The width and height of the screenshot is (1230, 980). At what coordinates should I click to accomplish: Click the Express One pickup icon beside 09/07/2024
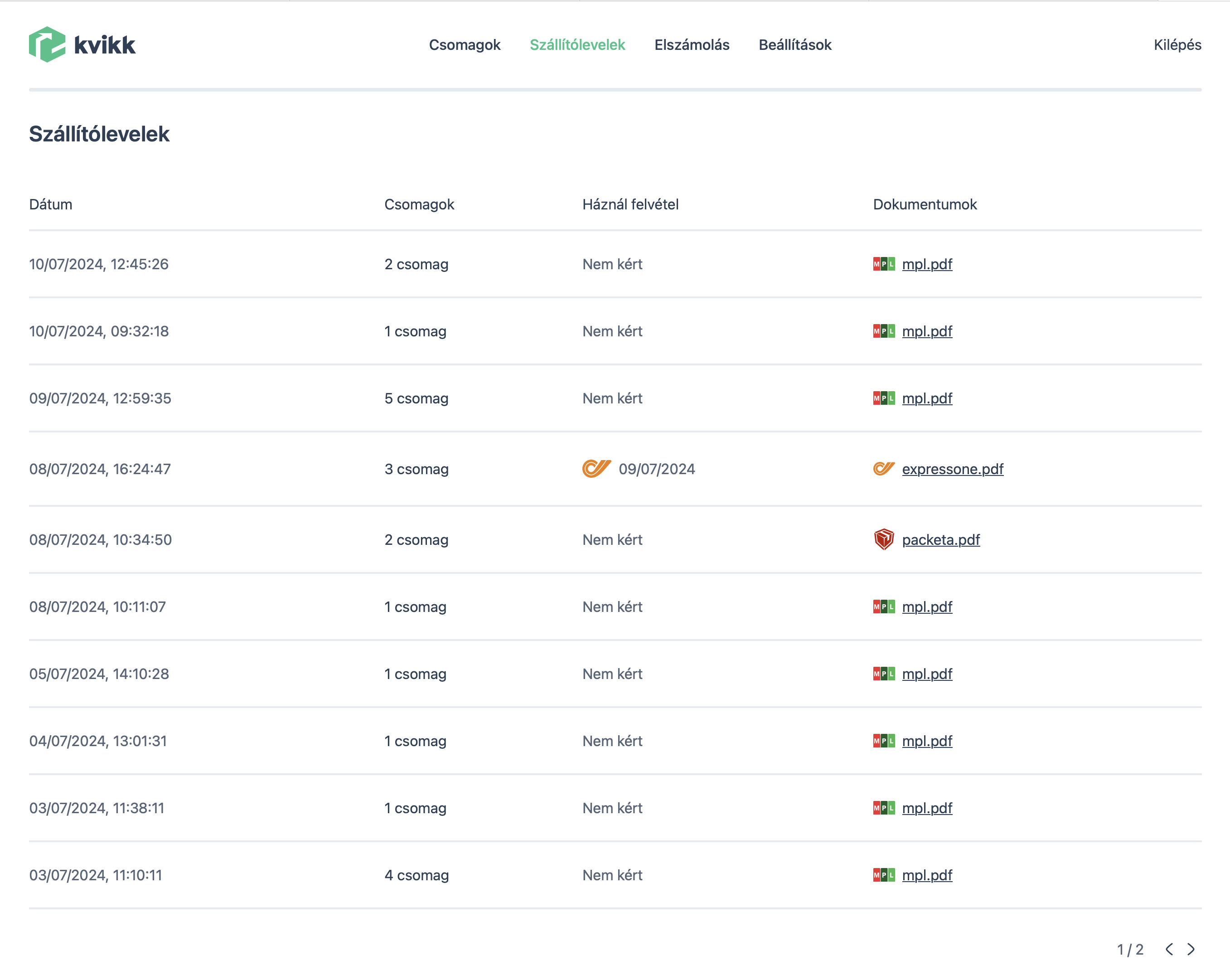596,469
